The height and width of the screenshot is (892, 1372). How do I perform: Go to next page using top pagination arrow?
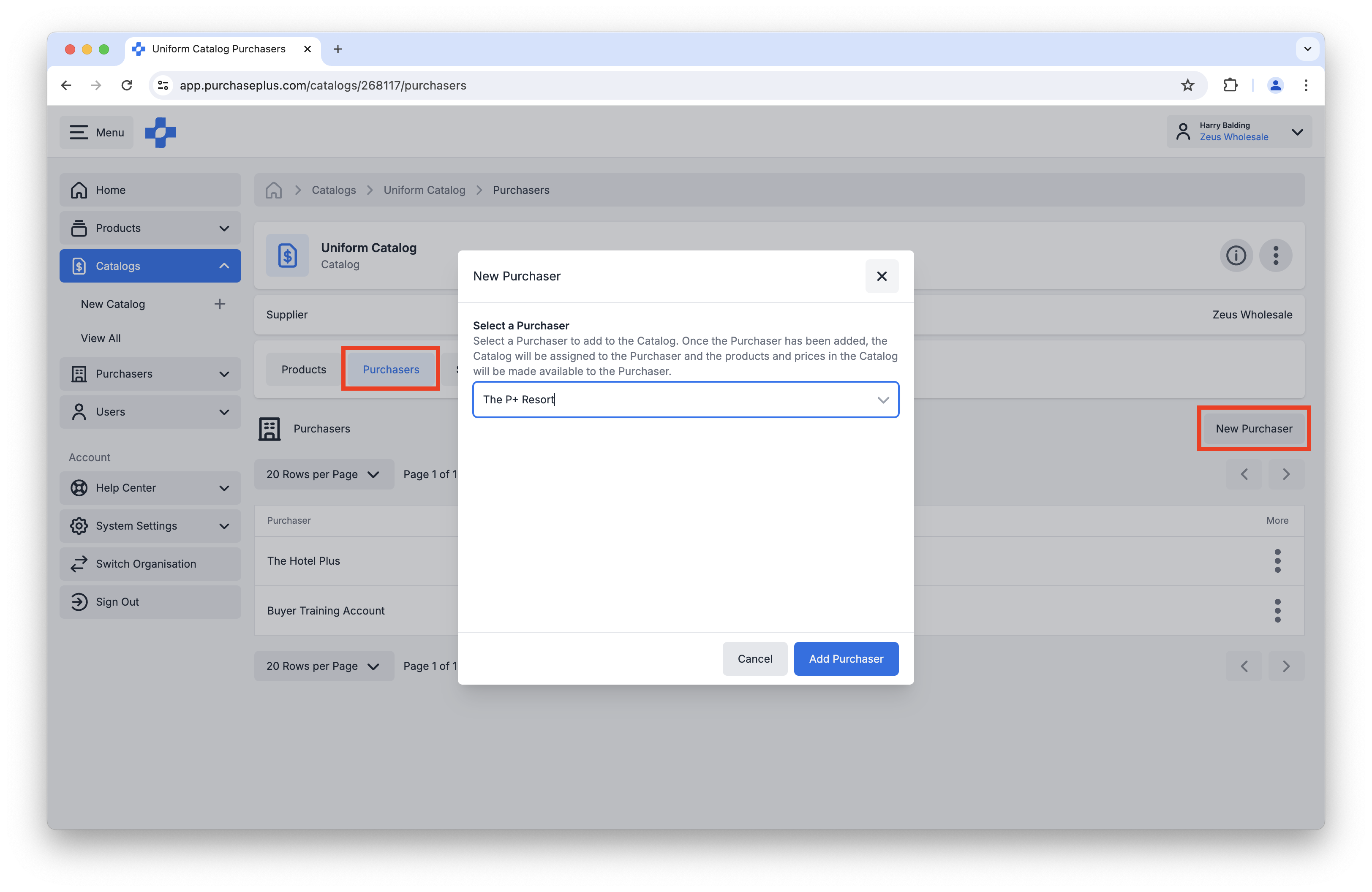tap(1286, 474)
